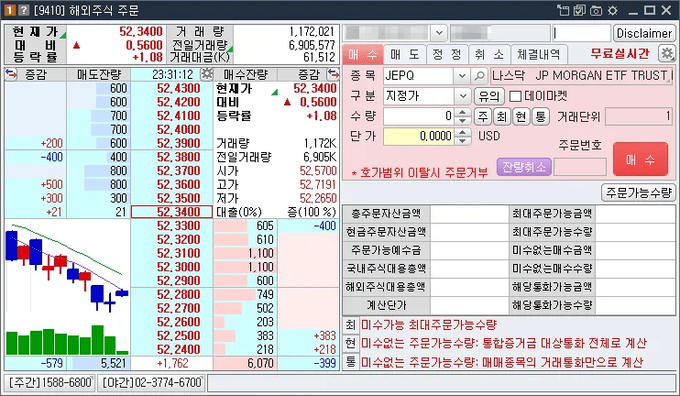Image resolution: width=680 pixels, height=396 pixels.
Task: Decrease price with down stepper
Action: point(463,140)
